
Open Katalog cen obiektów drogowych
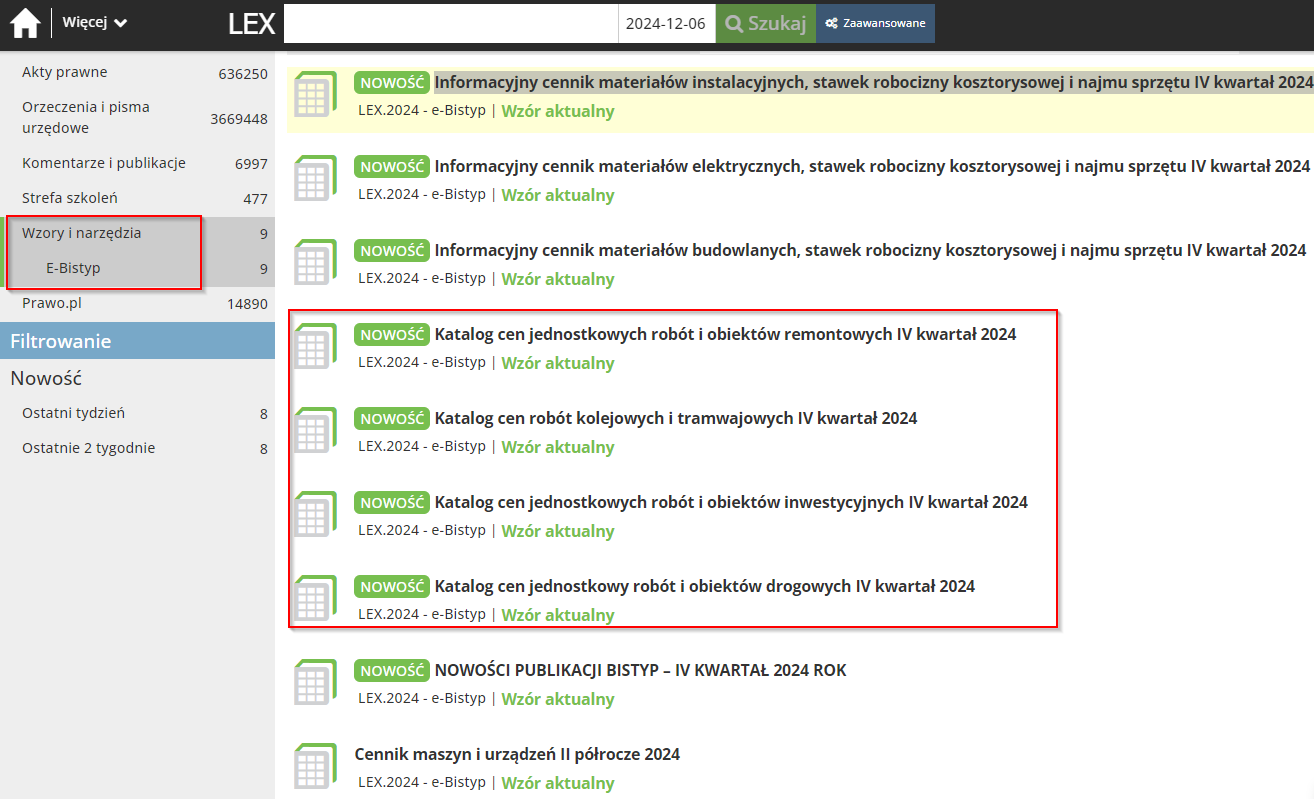click(704, 586)
